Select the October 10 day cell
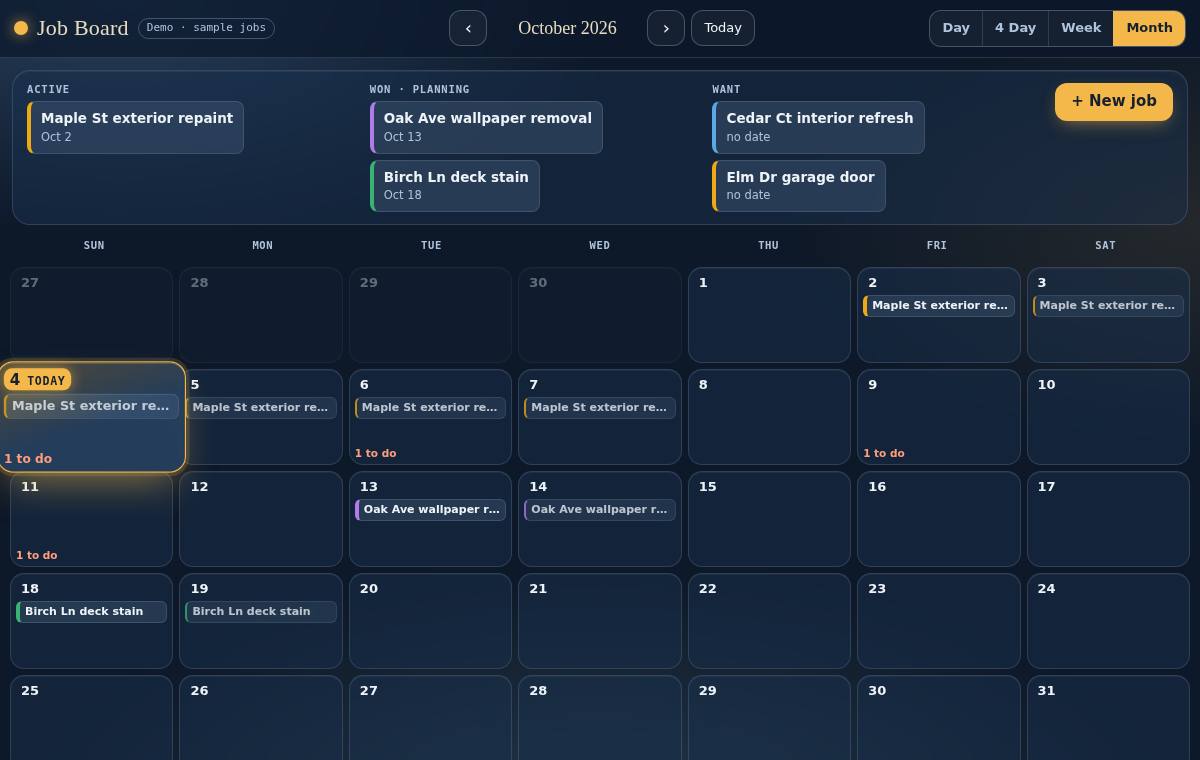This screenshot has height=760, width=1200. pyautogui.click(x=1108, y=417)
